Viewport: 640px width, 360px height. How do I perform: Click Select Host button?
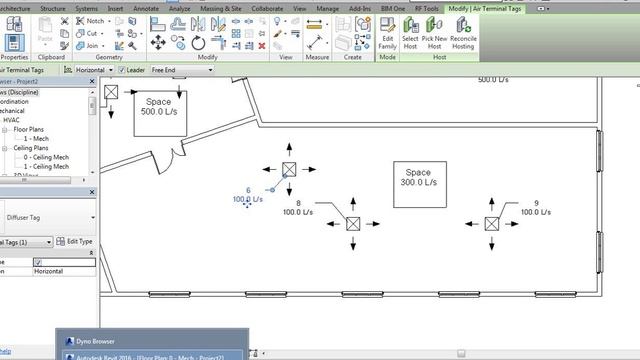(410, 33)
